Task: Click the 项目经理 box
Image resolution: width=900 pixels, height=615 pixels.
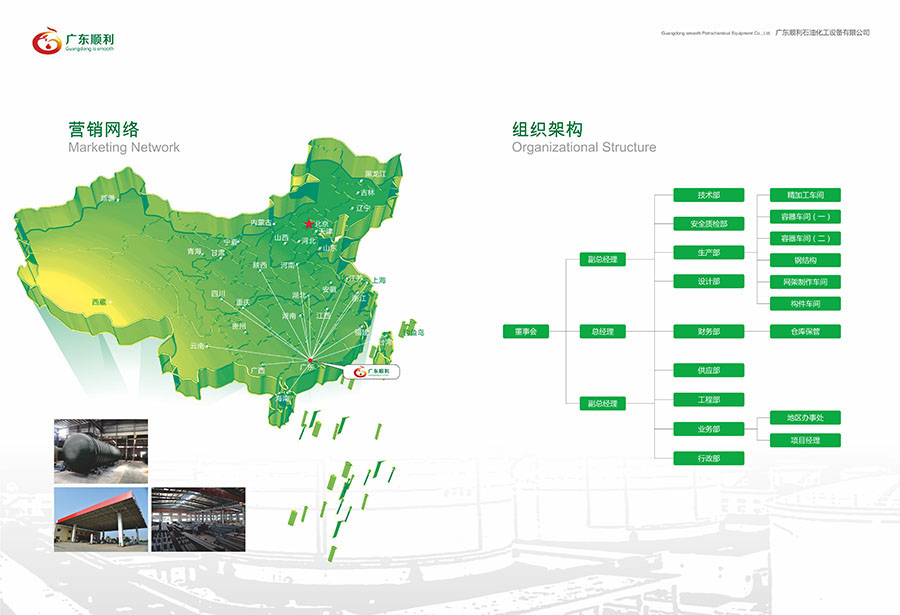Action: click(x=805, y=440)
